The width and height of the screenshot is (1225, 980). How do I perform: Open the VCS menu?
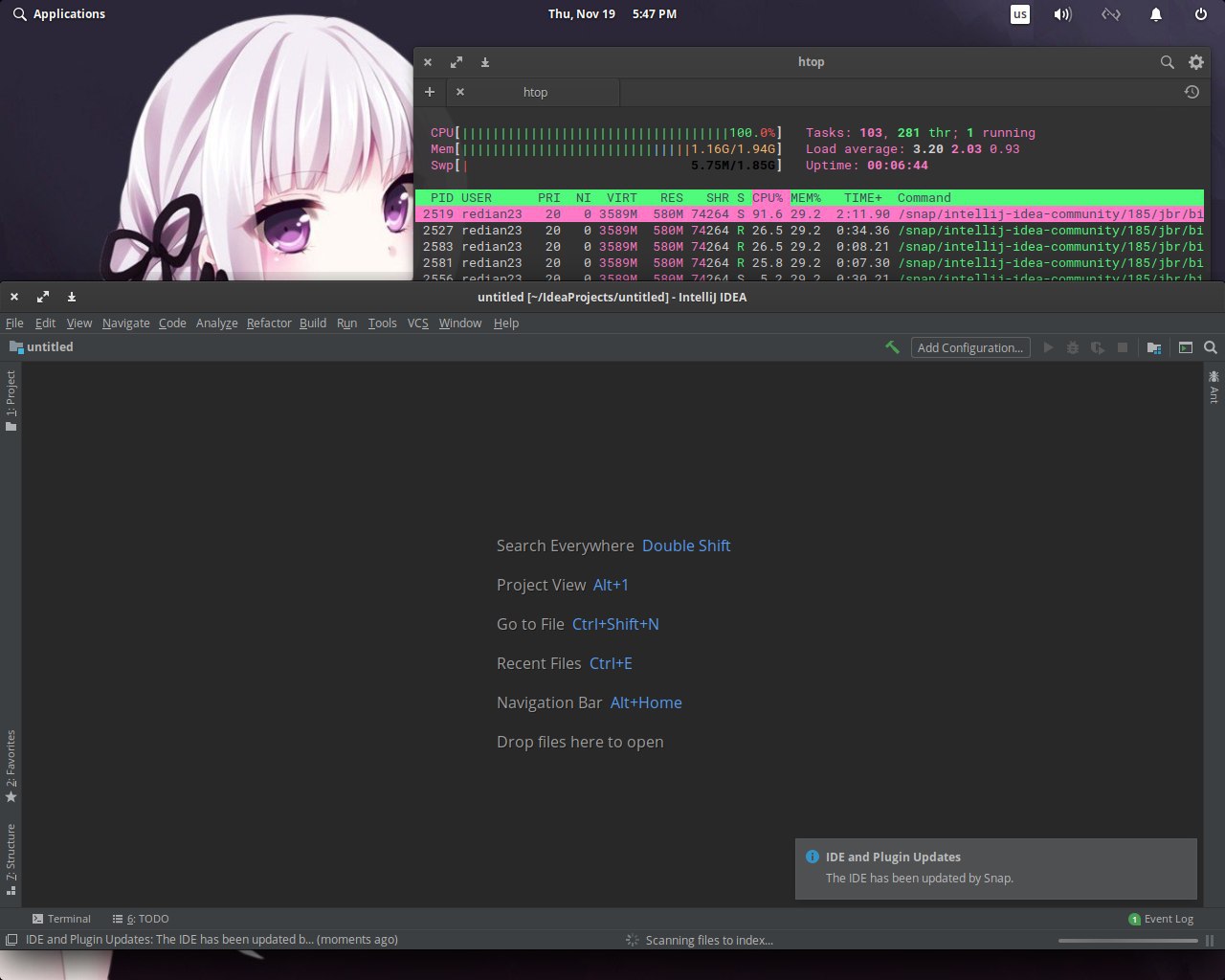pos(417,323)
